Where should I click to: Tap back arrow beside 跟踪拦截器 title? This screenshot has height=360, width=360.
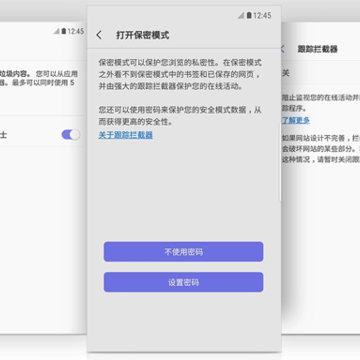click(283, 49)
